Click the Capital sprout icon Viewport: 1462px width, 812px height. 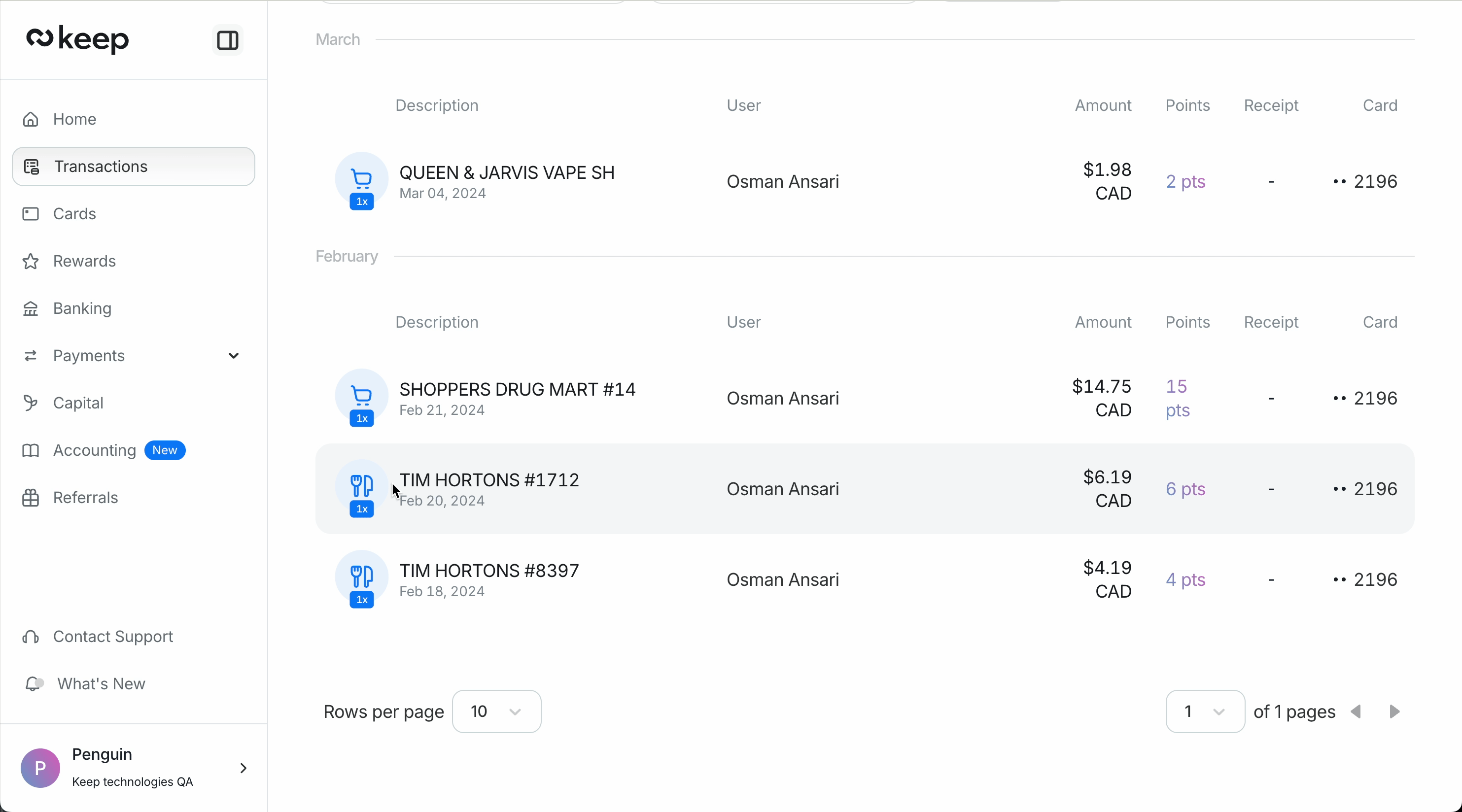tap(31, 403)
